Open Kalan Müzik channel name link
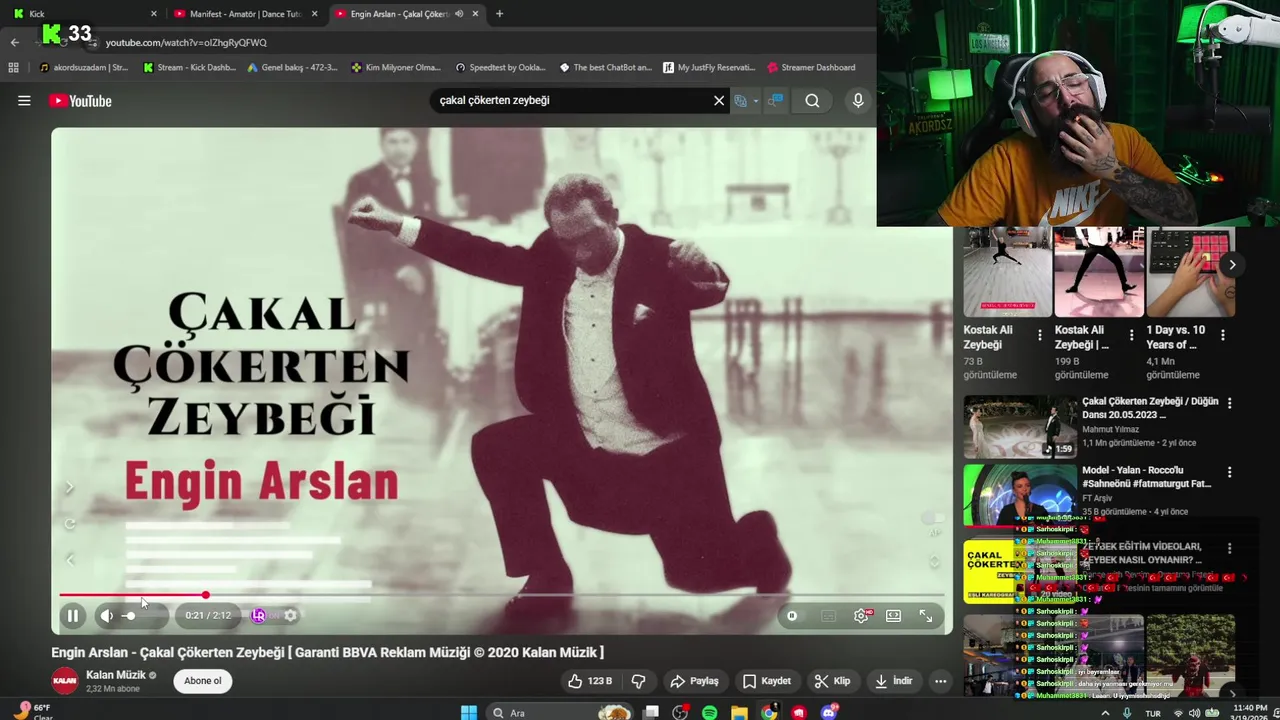The image size is (1280, 720). (x=116, y=675)
